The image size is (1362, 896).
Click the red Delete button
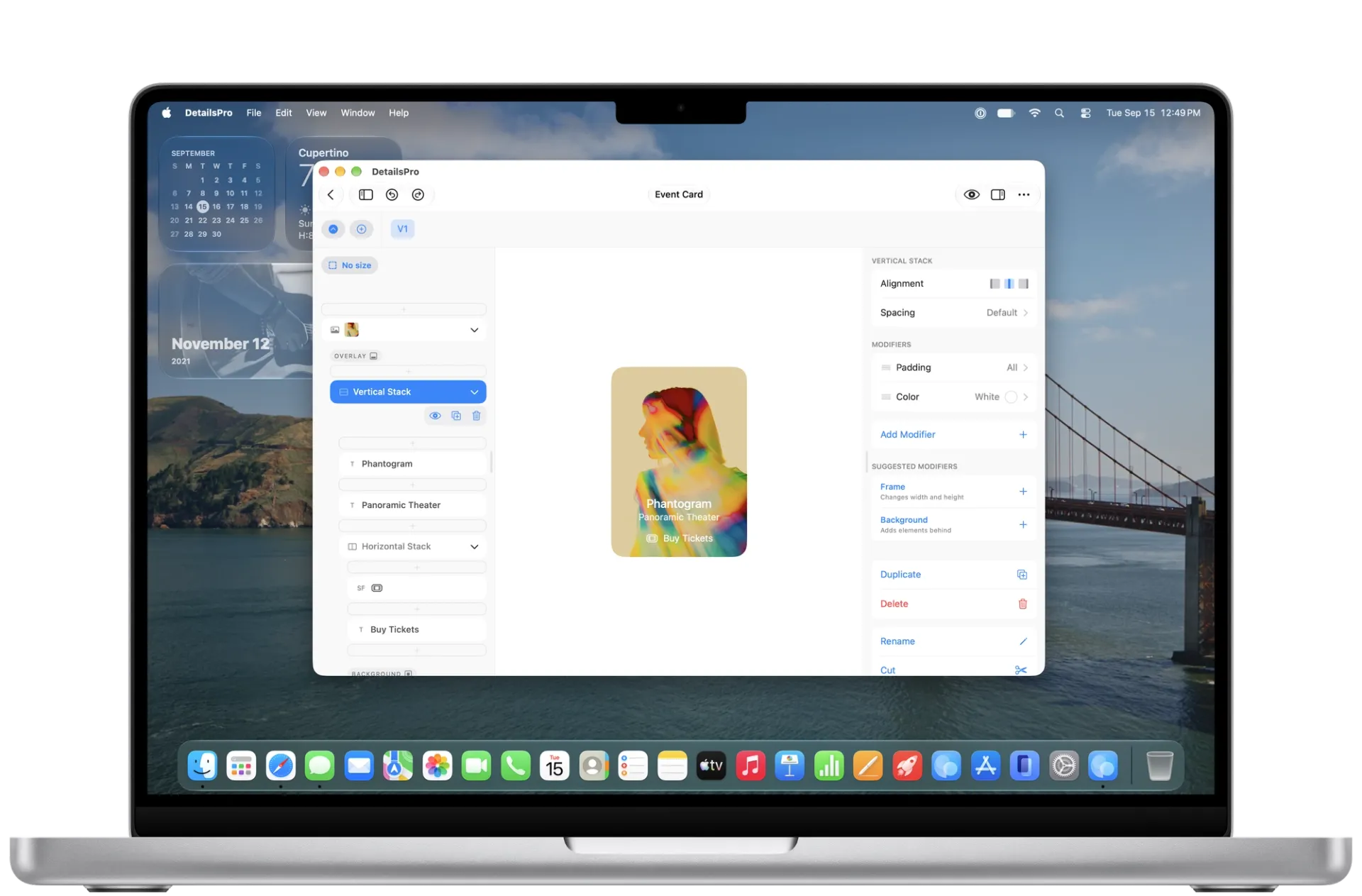point(953,604)
